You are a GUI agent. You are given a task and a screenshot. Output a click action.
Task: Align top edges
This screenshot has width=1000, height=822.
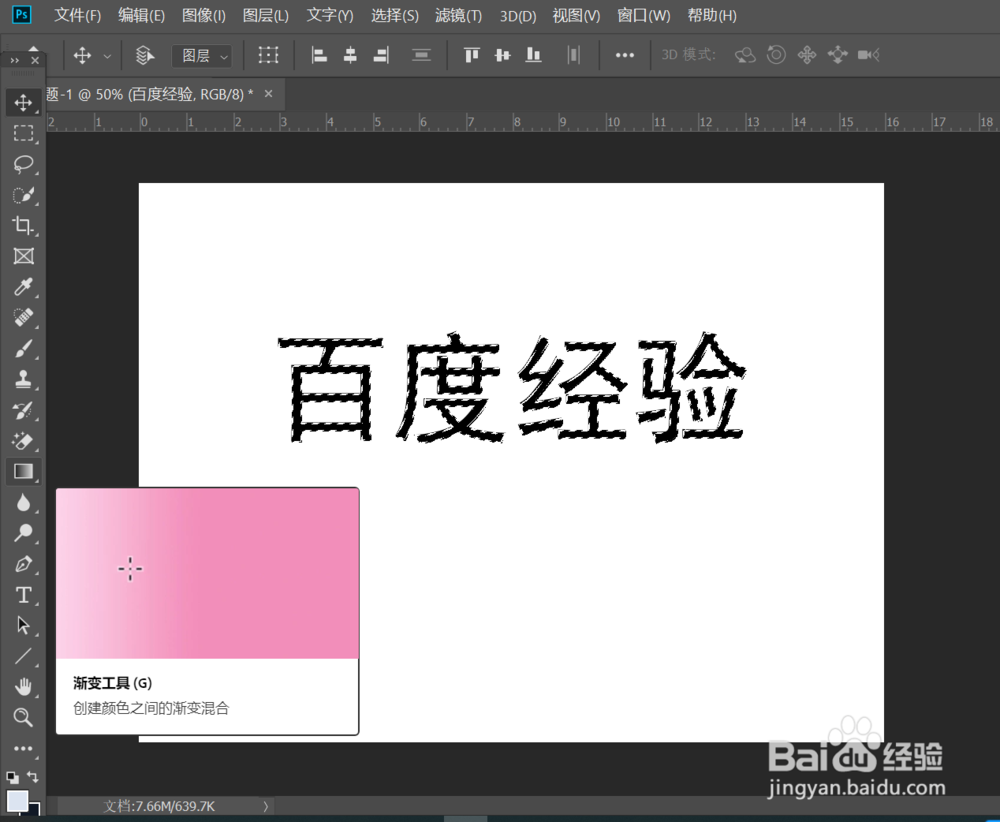click(471, 55)
